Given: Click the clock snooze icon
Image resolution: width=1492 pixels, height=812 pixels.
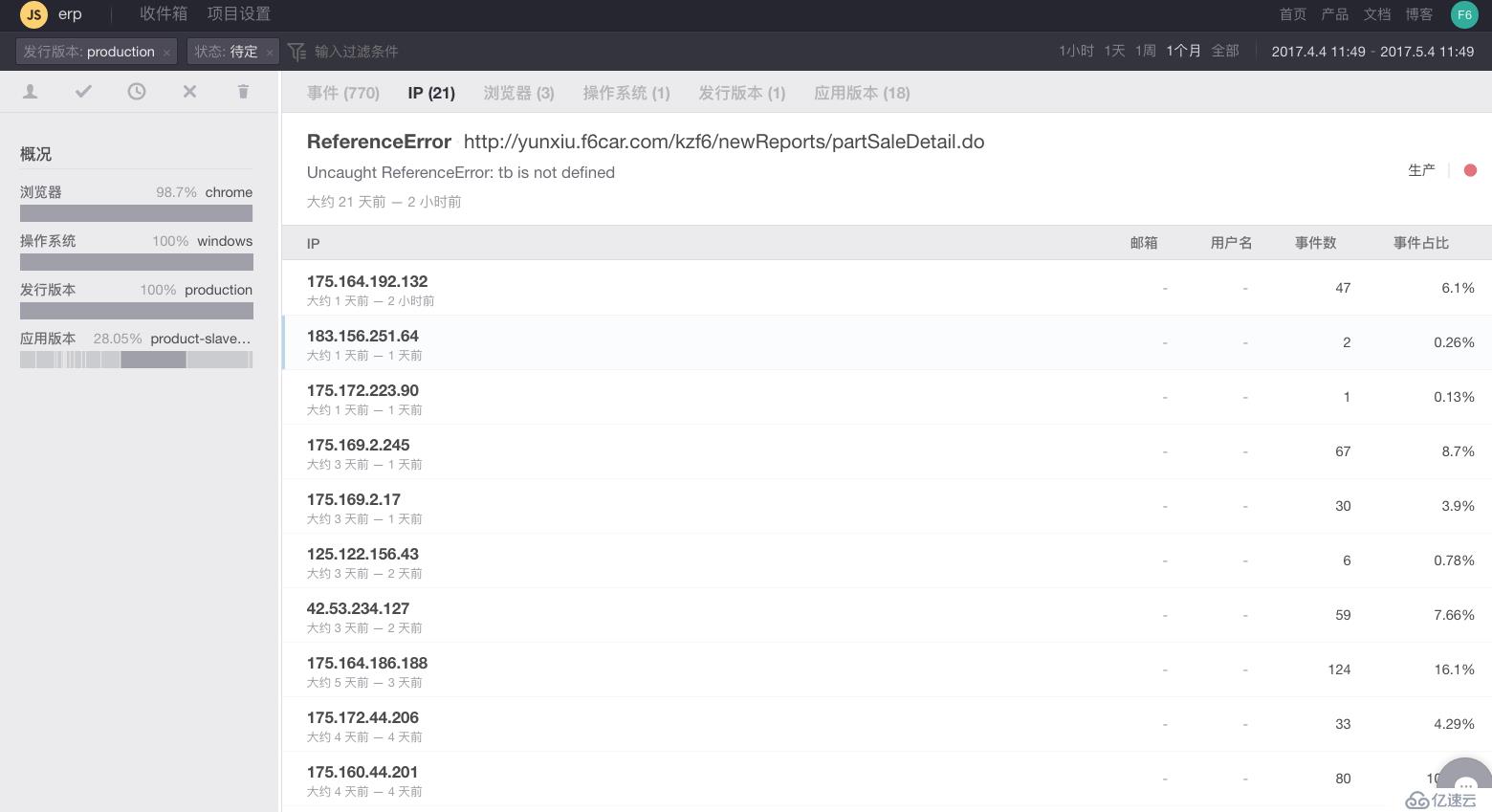Looking at the screenshot, I should (137, 92).
